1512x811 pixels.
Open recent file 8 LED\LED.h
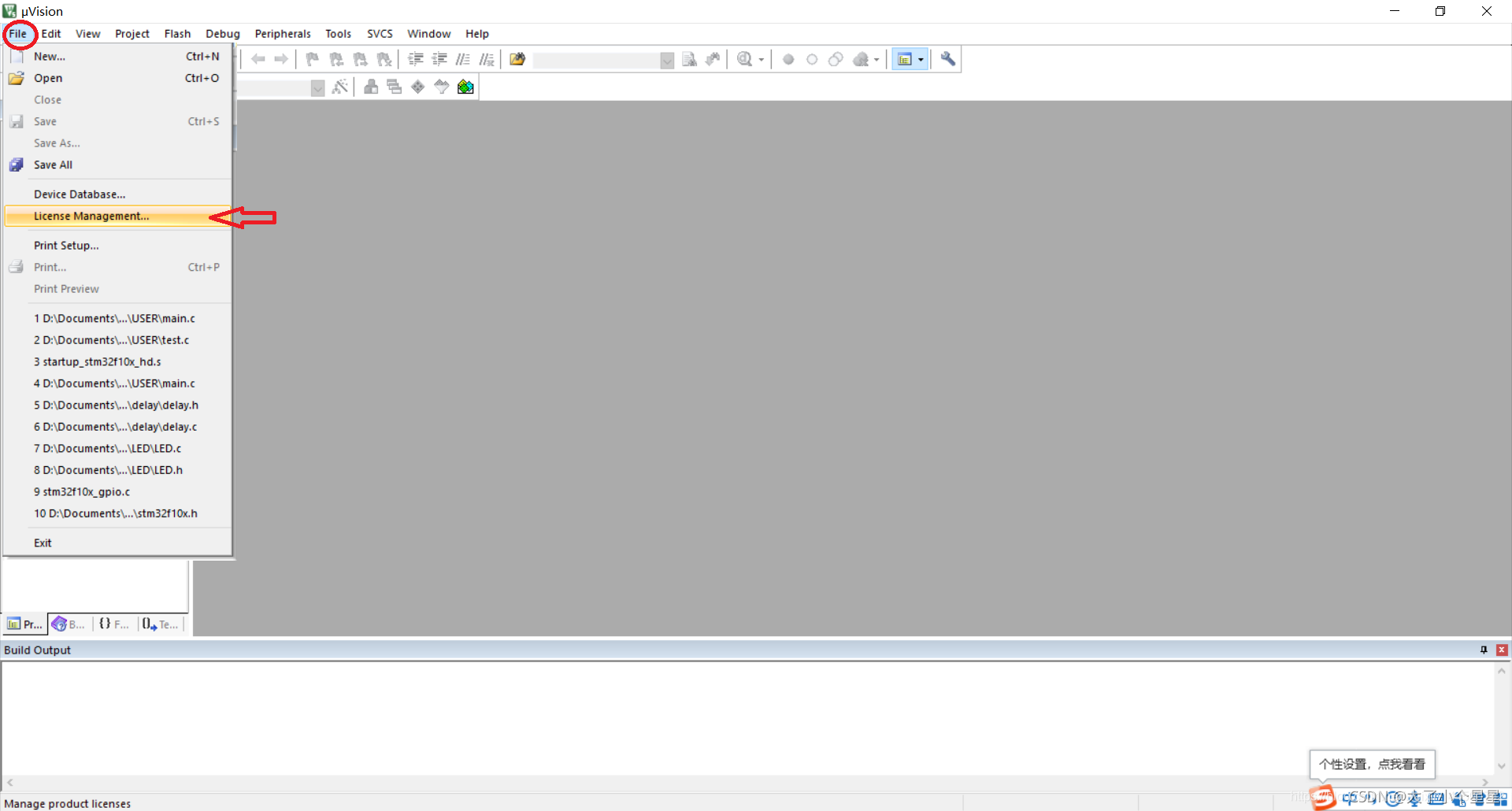[x=117, y=470]
